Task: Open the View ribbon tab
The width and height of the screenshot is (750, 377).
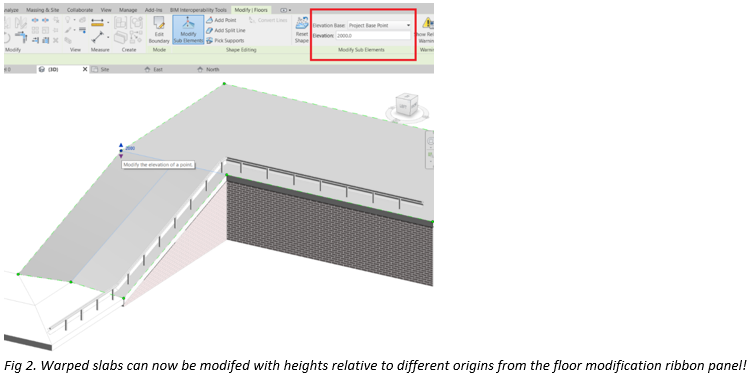Action: coord(106,10)
